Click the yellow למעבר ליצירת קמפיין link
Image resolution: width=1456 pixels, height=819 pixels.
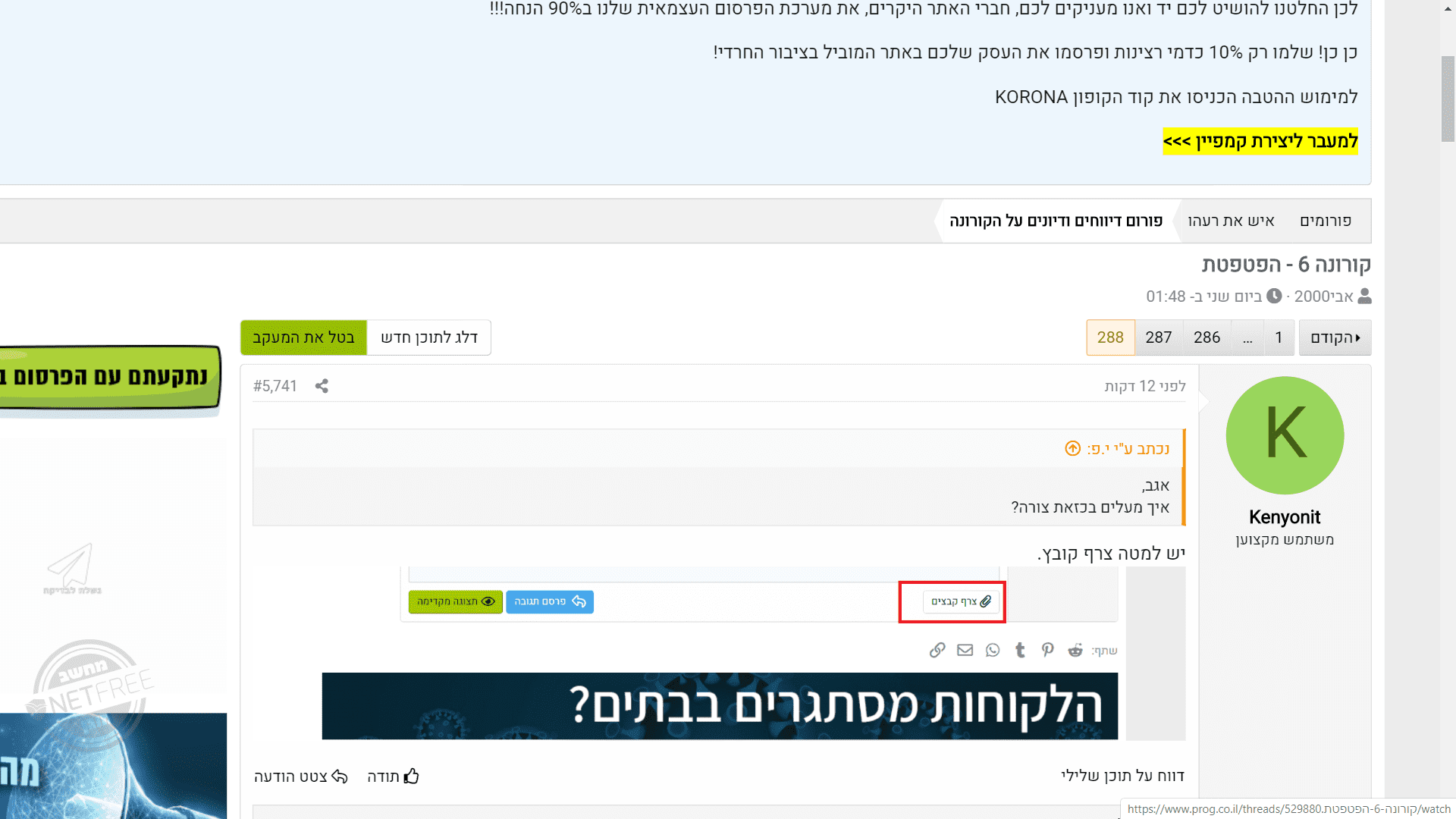(1260, 142)
